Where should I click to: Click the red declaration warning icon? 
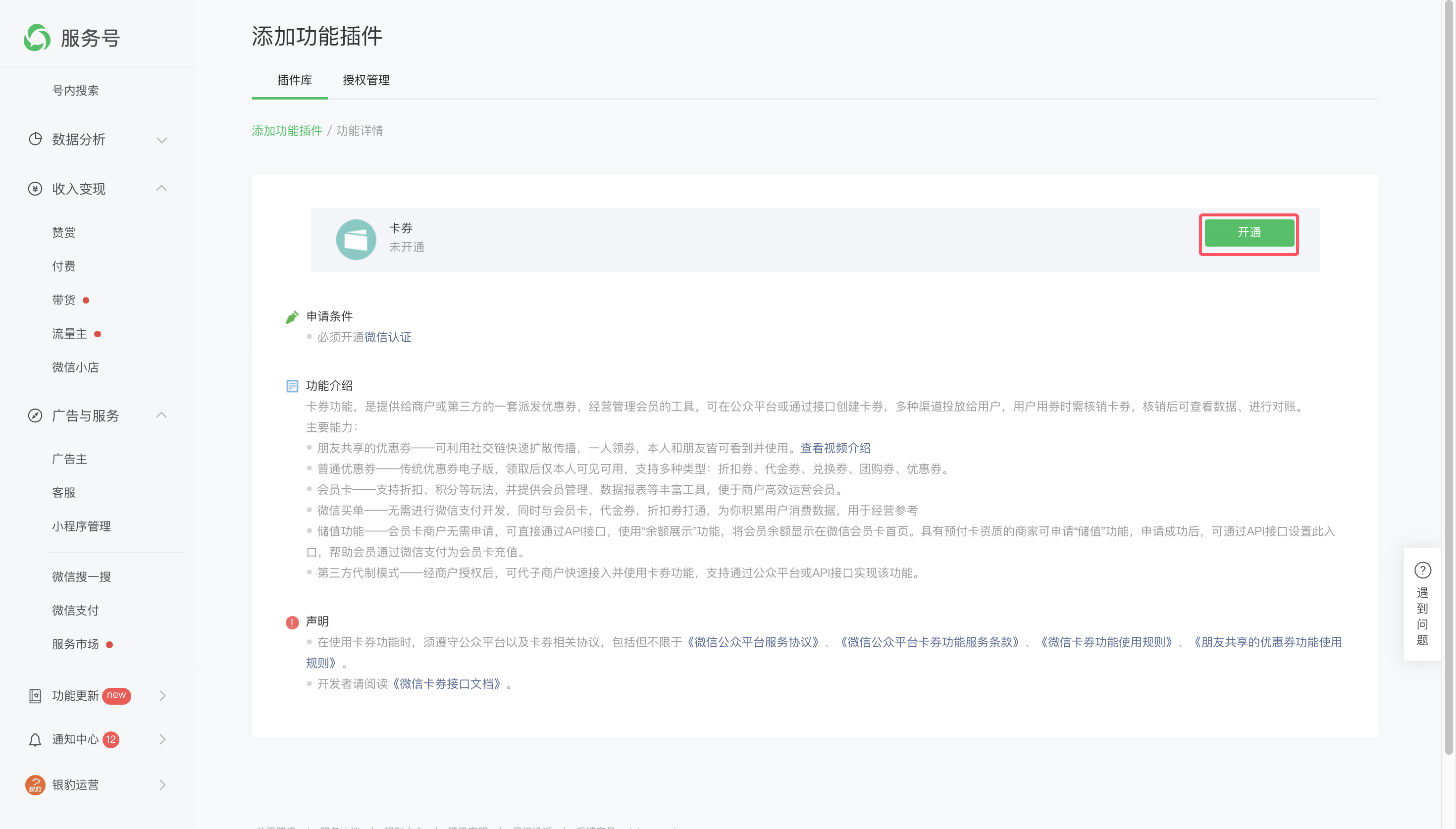pyautogui.click(x=292, y=622)
